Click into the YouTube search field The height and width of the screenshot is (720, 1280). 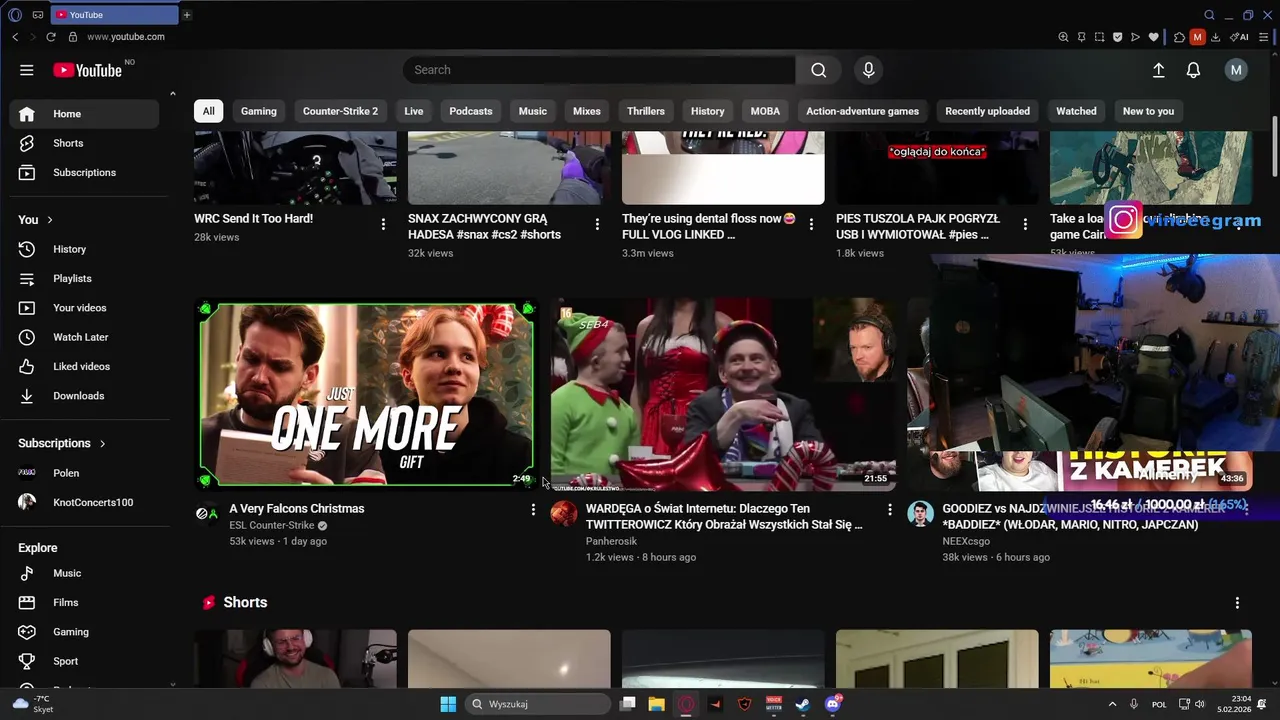point(599,70)
